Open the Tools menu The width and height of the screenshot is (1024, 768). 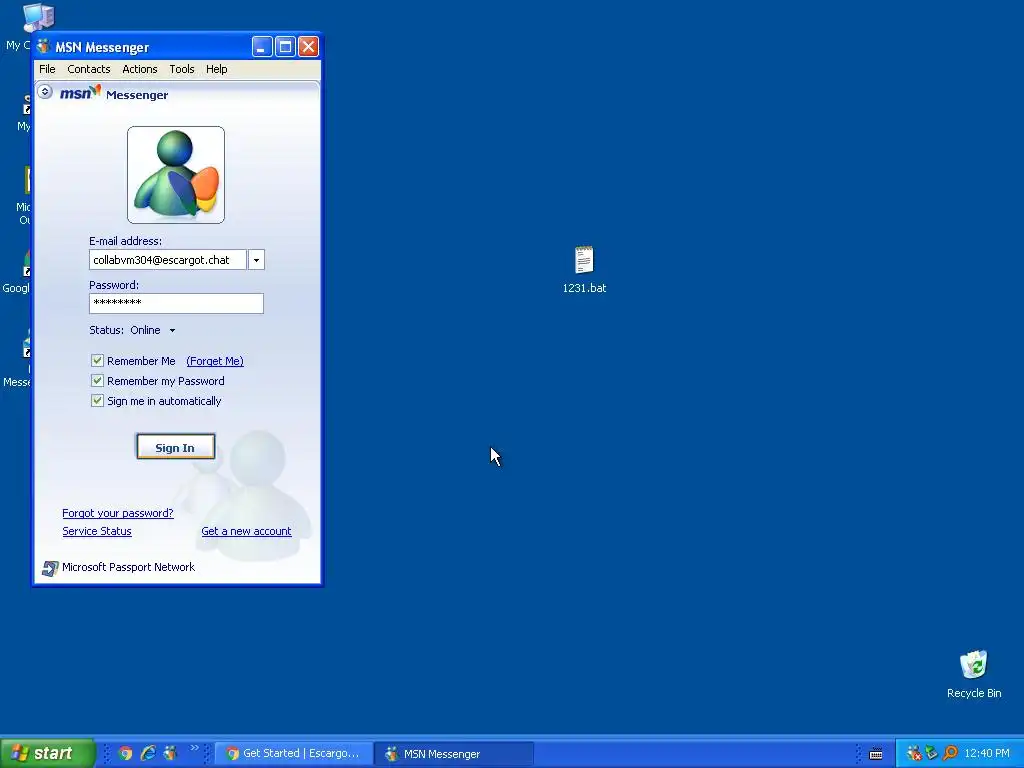pos(182,69)
